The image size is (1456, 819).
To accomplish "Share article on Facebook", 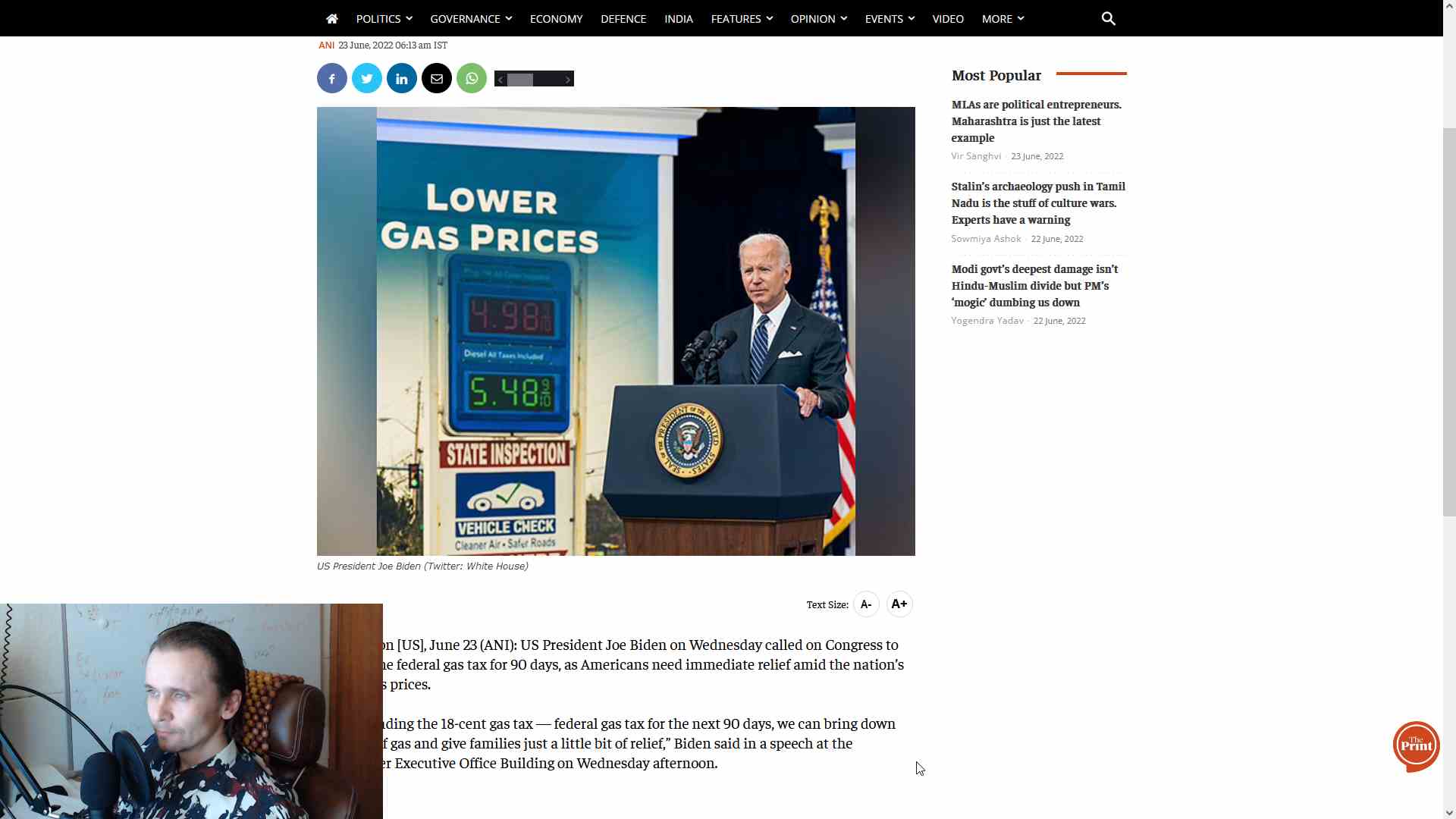I will coord(331,79).
